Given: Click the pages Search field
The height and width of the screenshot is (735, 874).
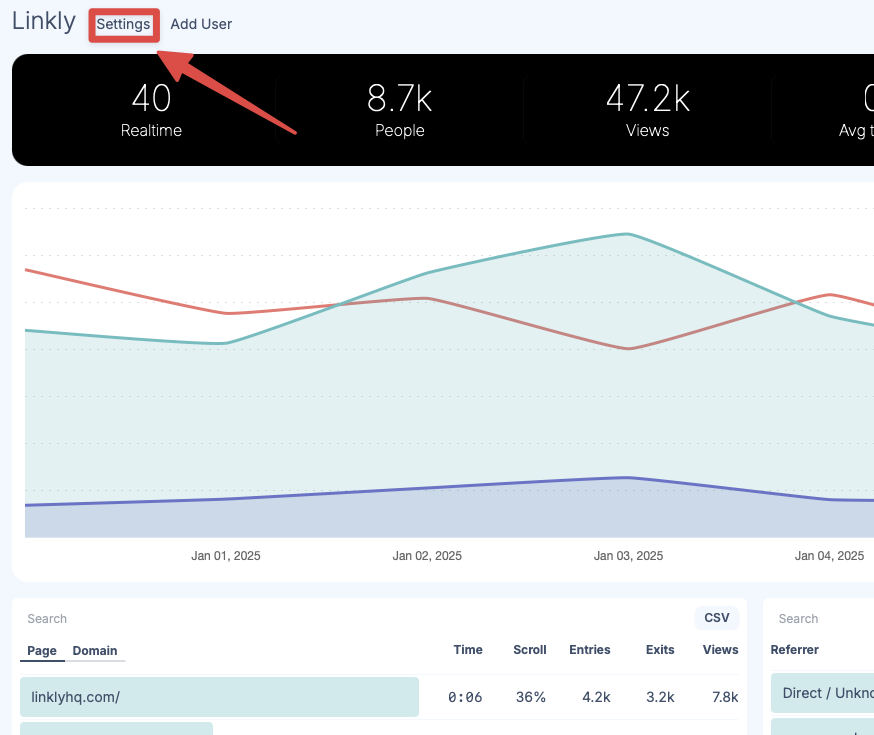Looking at the screenshot, I should click(x=100, y=618).
